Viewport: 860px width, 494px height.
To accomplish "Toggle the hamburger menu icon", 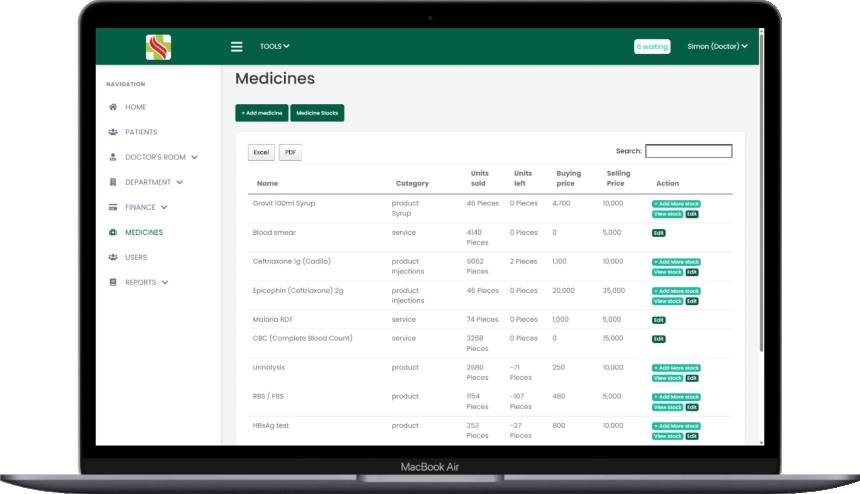I will coord(237,47).
